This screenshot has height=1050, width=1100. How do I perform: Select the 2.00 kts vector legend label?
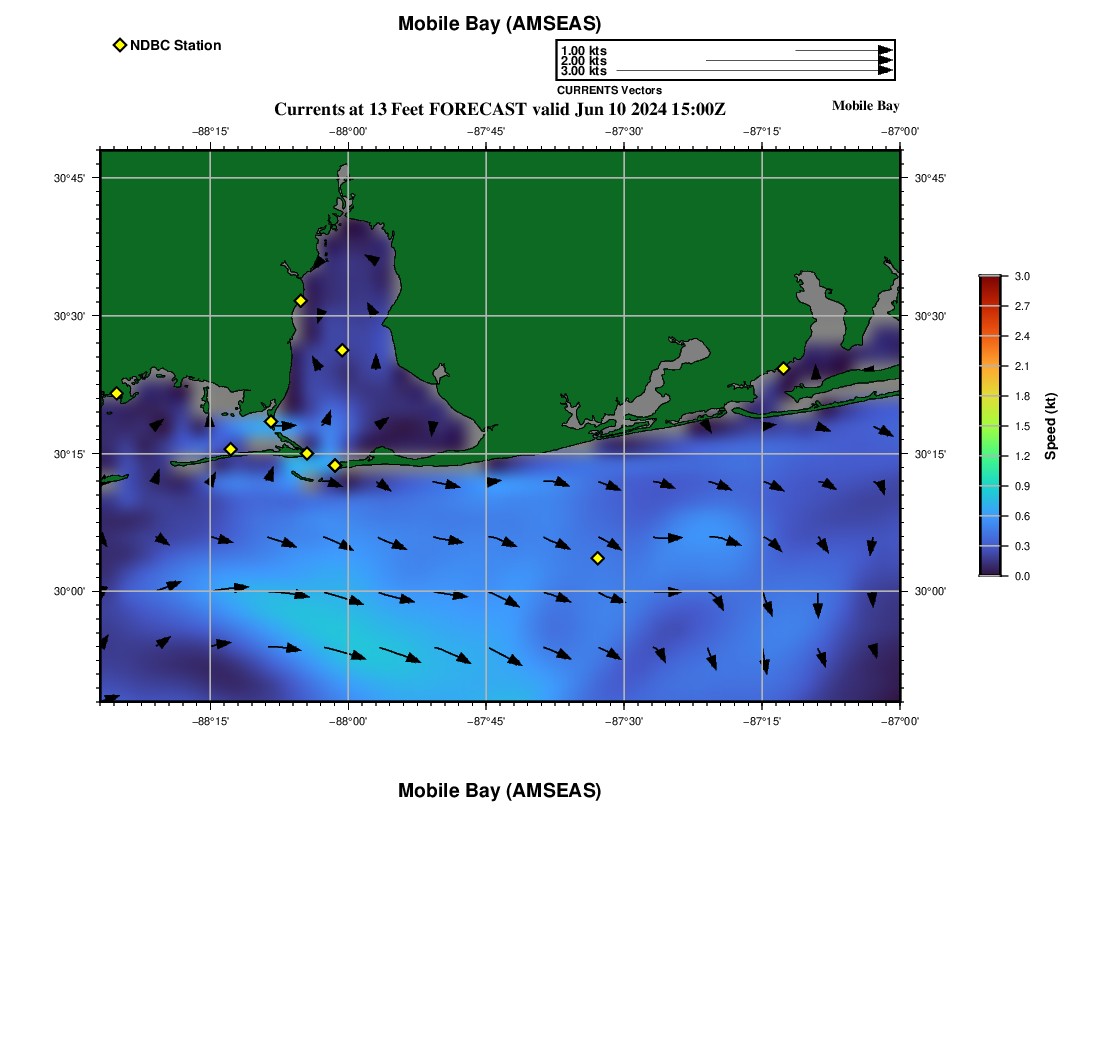point(583,61)
